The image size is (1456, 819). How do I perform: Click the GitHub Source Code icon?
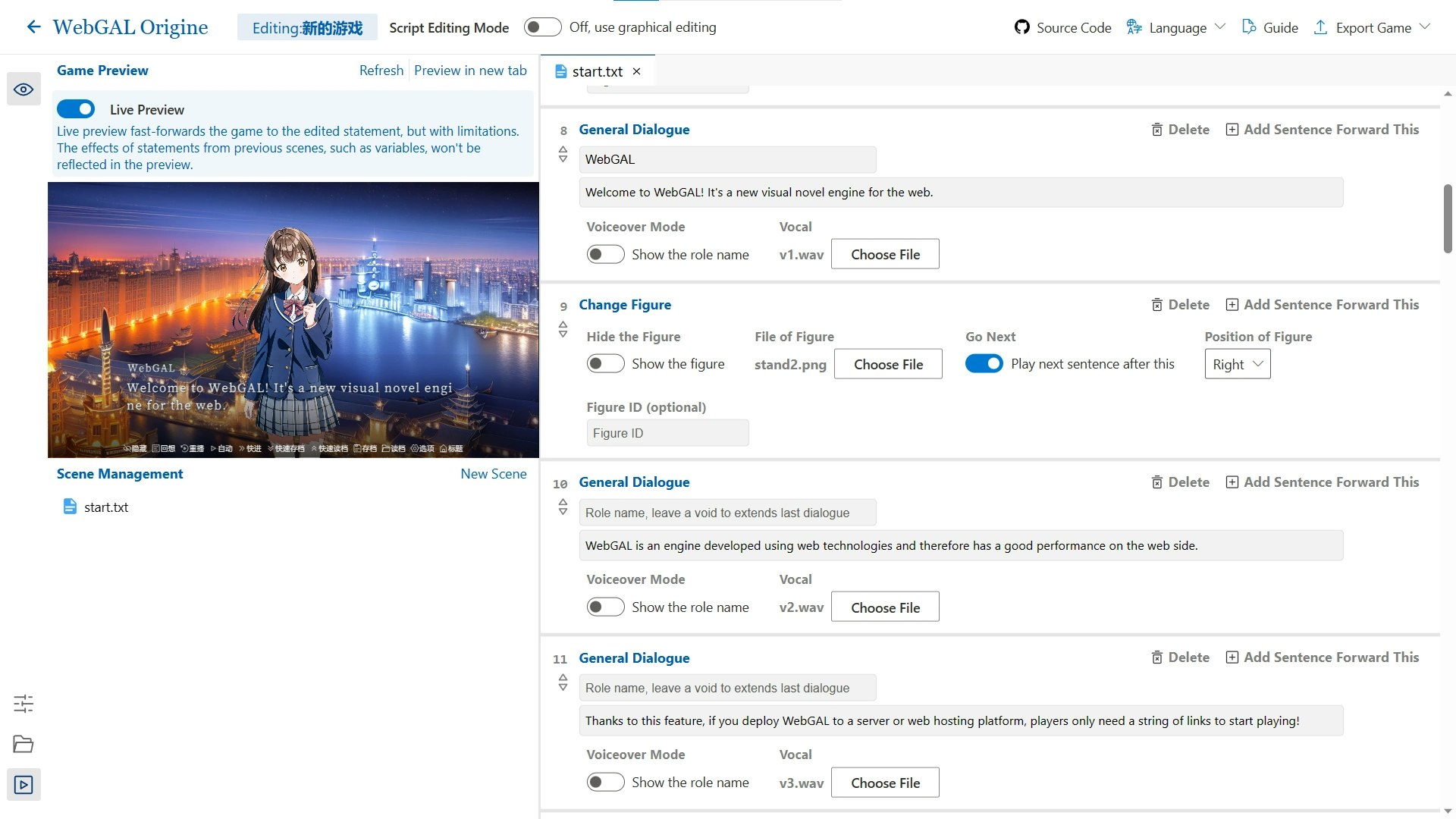point(1022,27)
